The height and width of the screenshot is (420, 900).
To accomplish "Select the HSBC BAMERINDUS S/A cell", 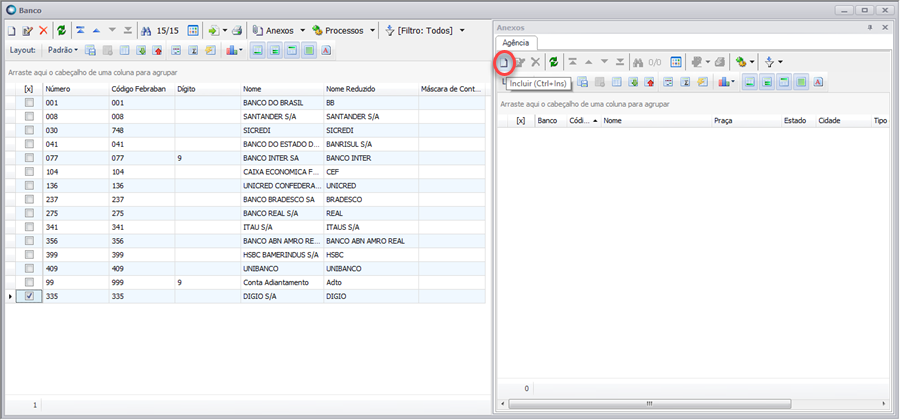I will coord(282,254).
